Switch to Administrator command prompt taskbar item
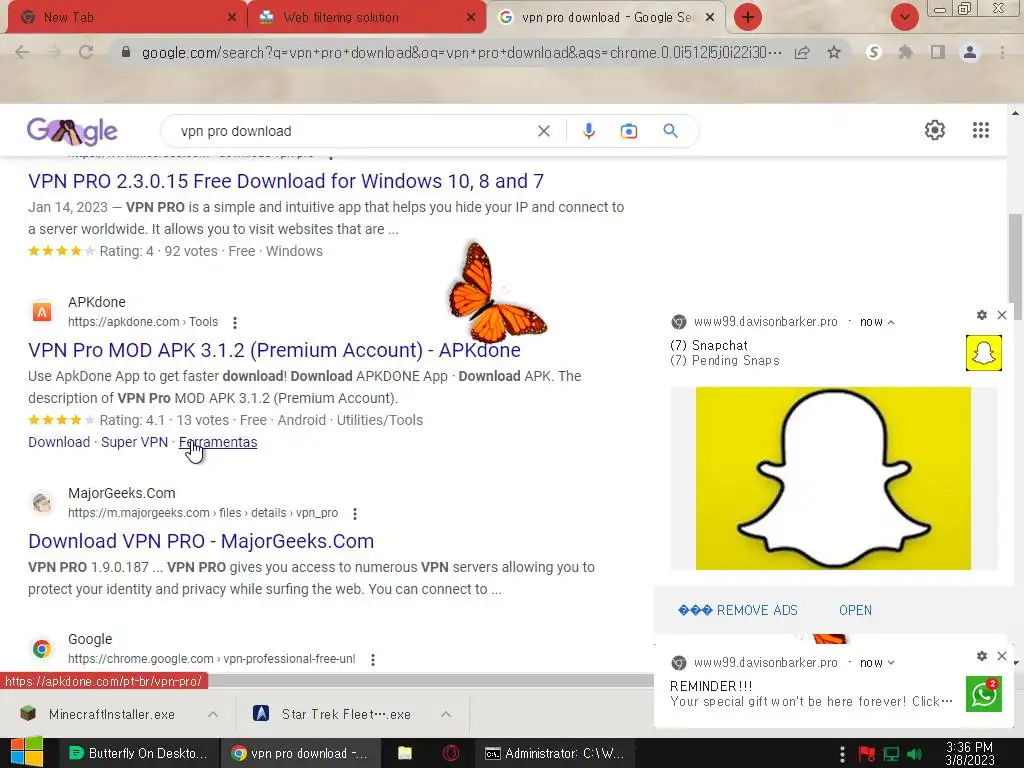 pyautogui.click(x=555, y=754)
